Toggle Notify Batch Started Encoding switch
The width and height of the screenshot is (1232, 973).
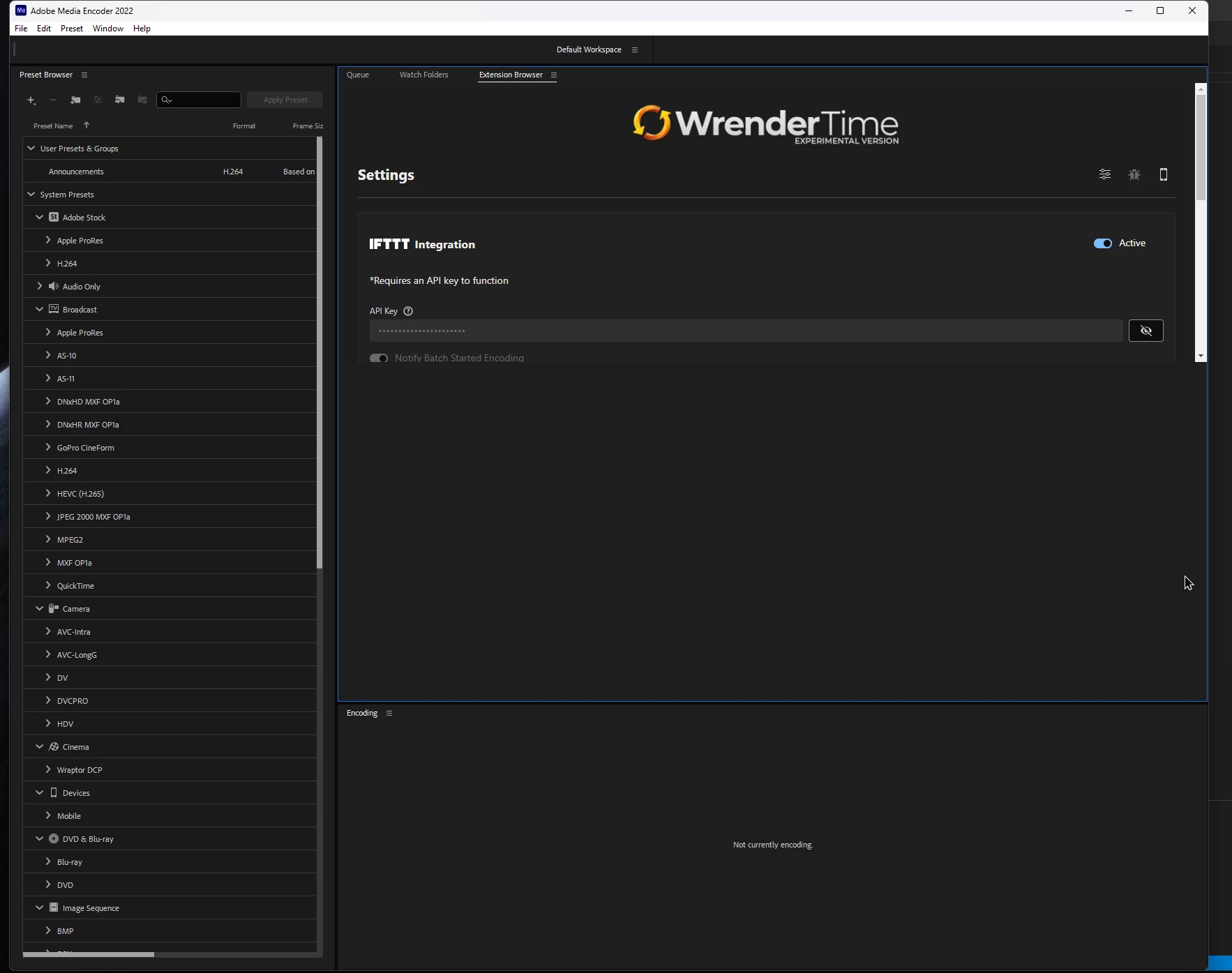coord(379,358)
